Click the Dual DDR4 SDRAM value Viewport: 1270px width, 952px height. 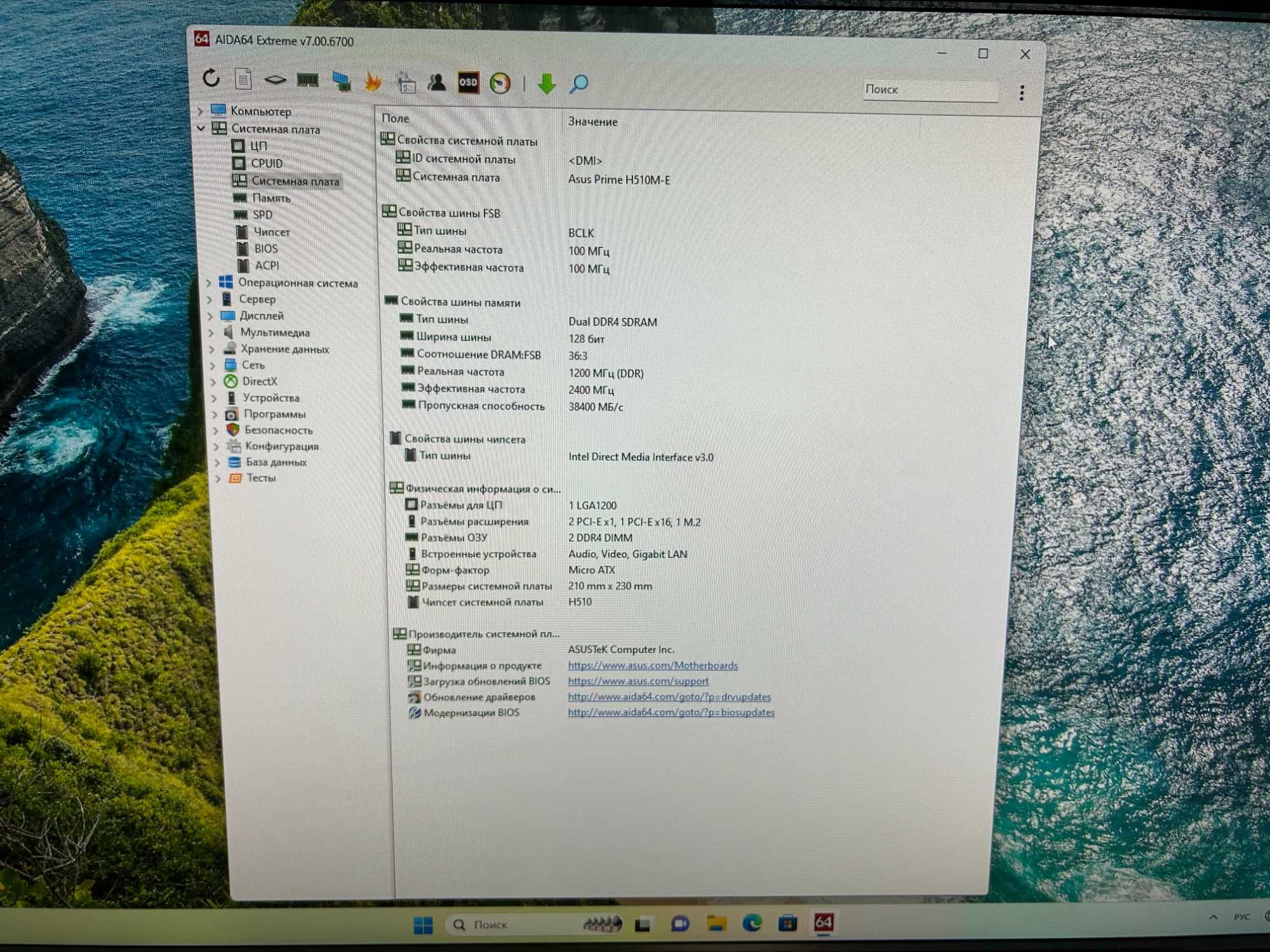[613, 322]
